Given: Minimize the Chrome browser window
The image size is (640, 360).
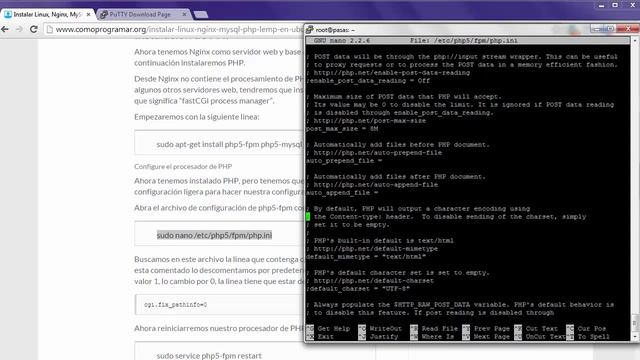Looking at the screenshot, I should [x=601, y=6].
